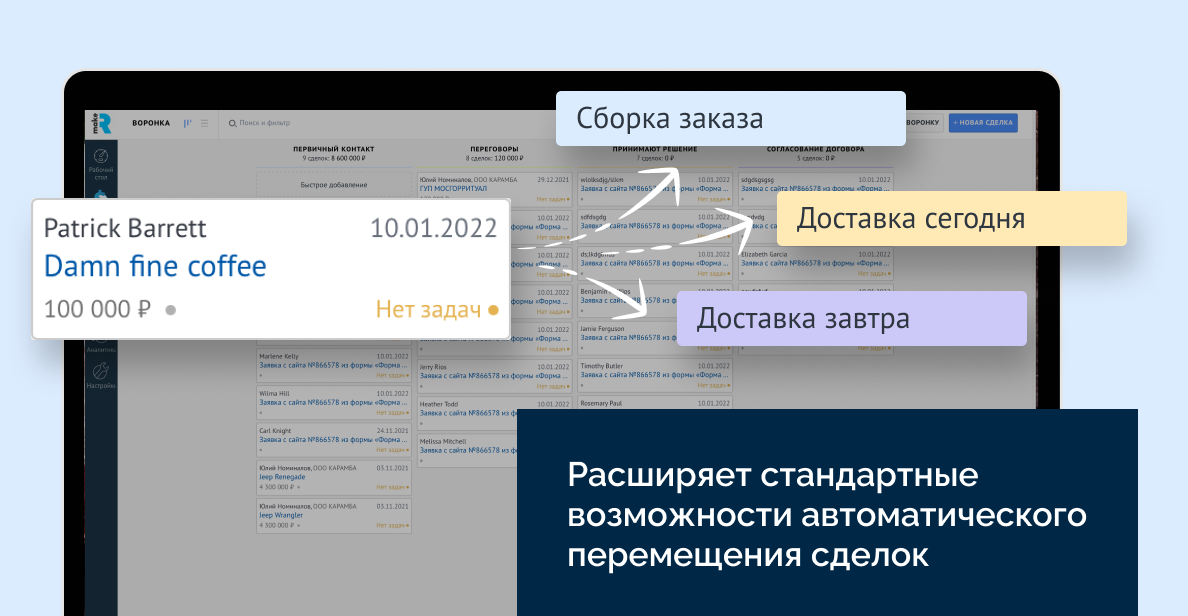Image resolution: width=1188 pixels, height=616 pixels.
Task: Click the 24.11.2021 date on Carl Knight card
Action: pos(392,430)
